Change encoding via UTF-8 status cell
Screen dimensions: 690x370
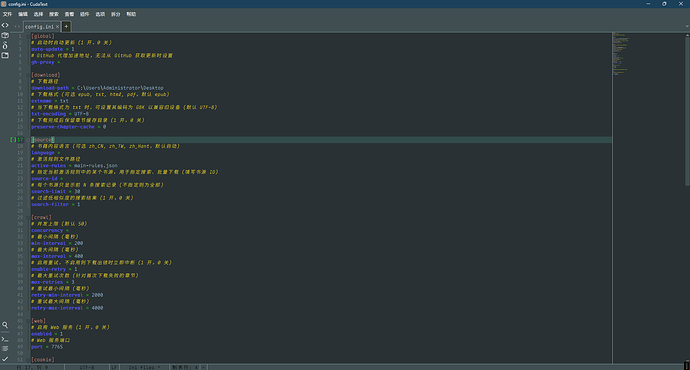(x=87, y=367)
